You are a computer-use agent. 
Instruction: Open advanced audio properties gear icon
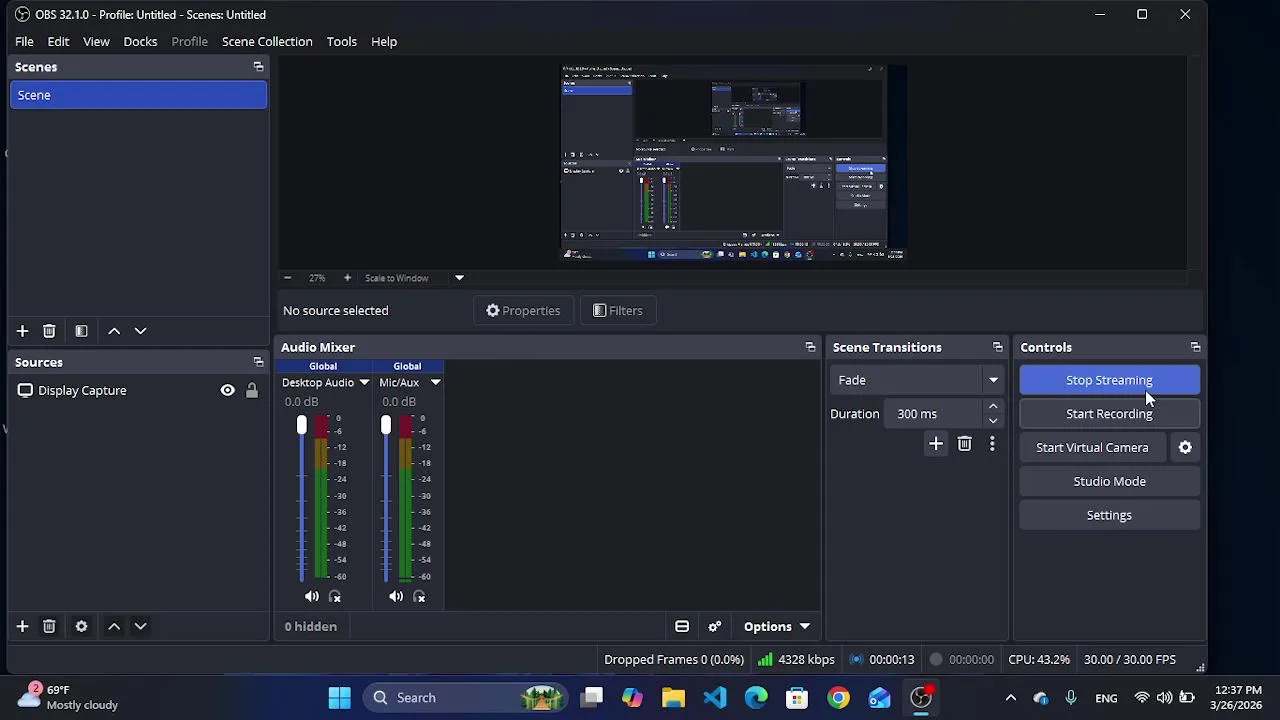point(715,627)
